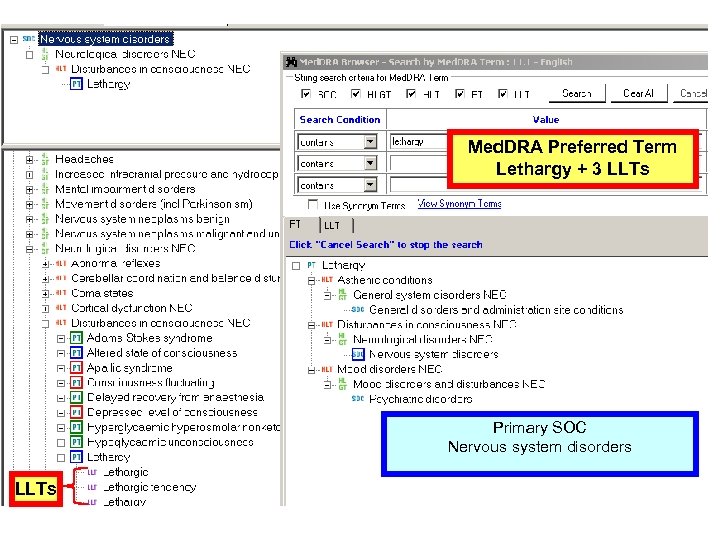Enable Use Synonym Terms checkbox
This screenshot has width=720, height=540.
tap(313, 204)
